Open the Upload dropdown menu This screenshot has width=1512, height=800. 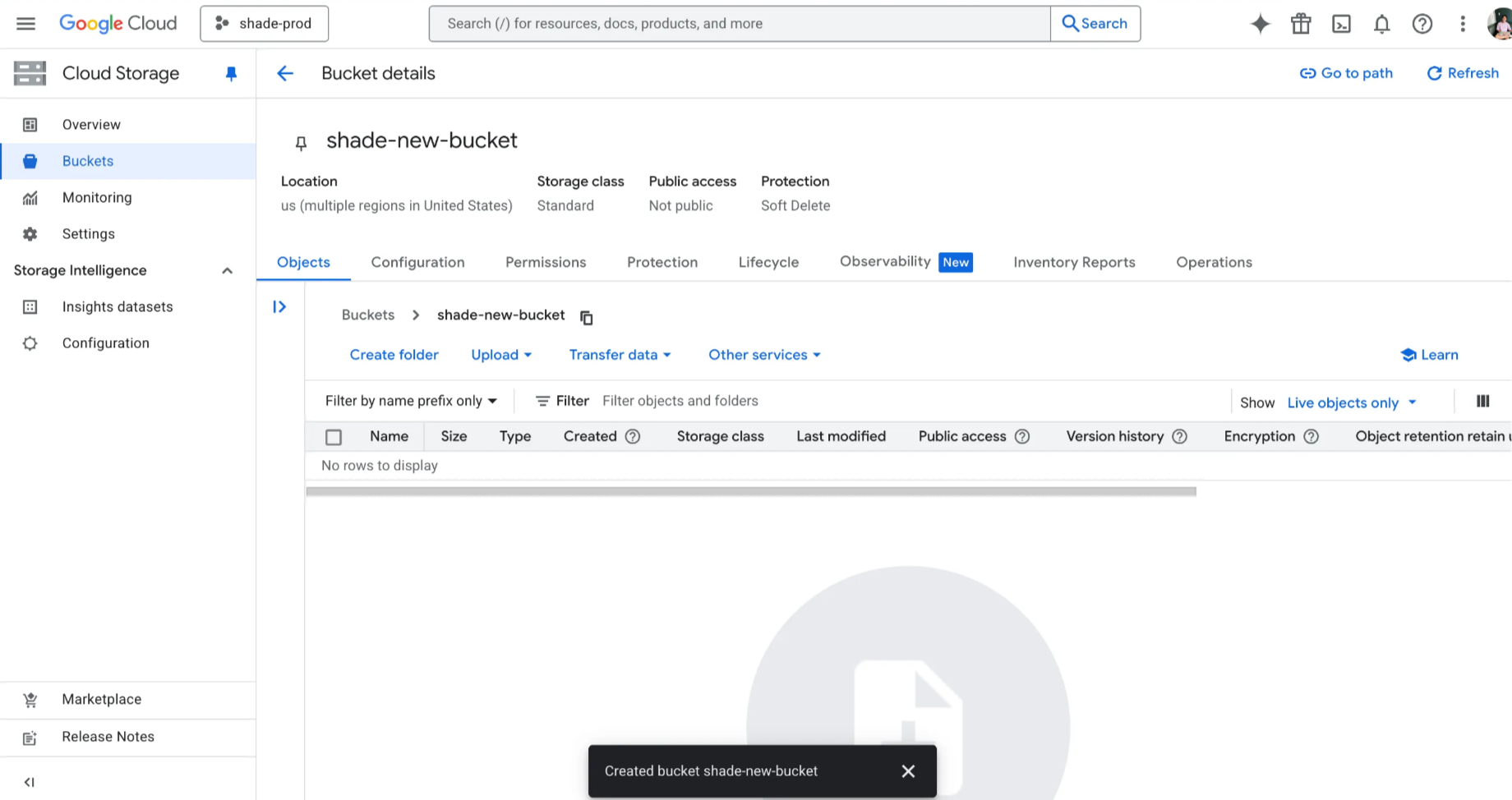(501, 355)
